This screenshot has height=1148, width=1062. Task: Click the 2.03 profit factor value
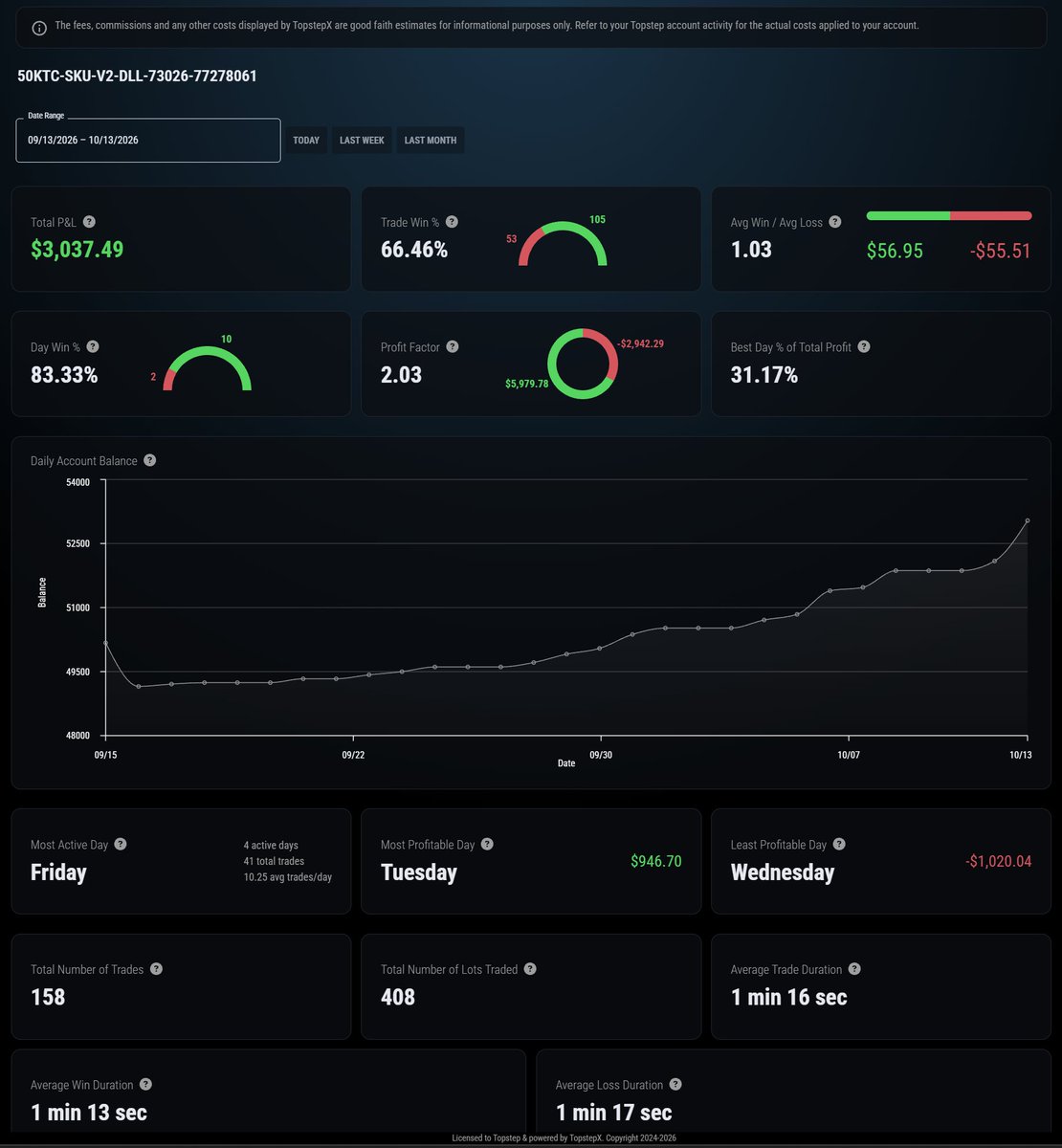[x=401, y=375]
